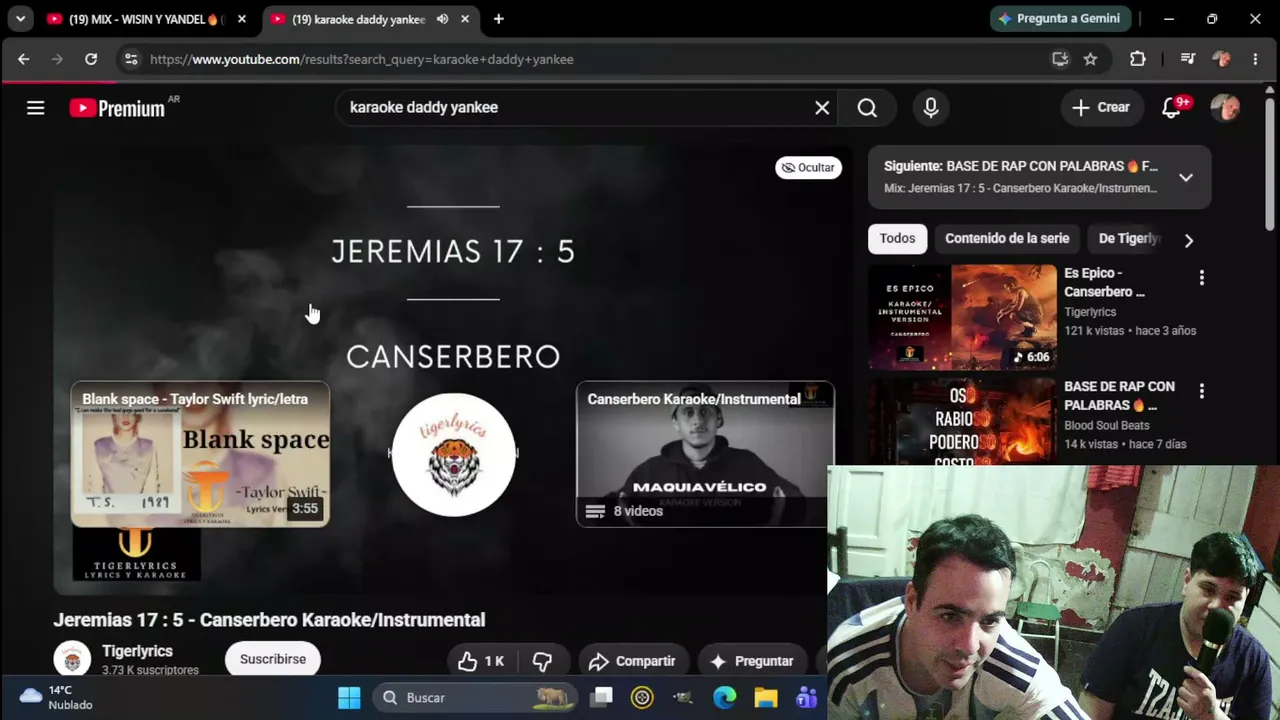The width and height of the screenshot is (1280, 720).
Task: Close the MIX - WISIN Y YANDEL tab
Action: 241,19
